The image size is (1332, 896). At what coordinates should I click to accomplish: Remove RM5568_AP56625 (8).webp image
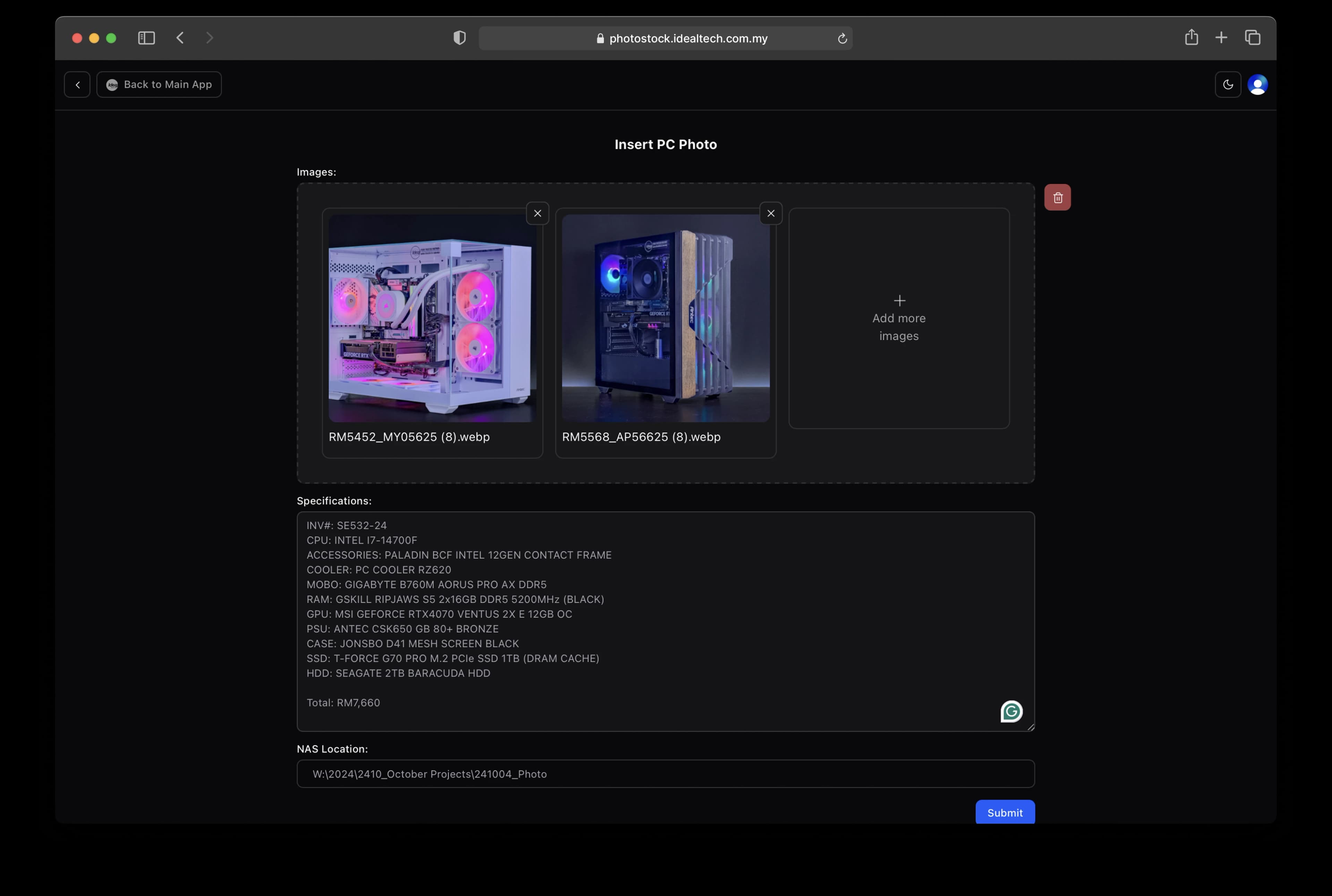[x=770, y=213]
